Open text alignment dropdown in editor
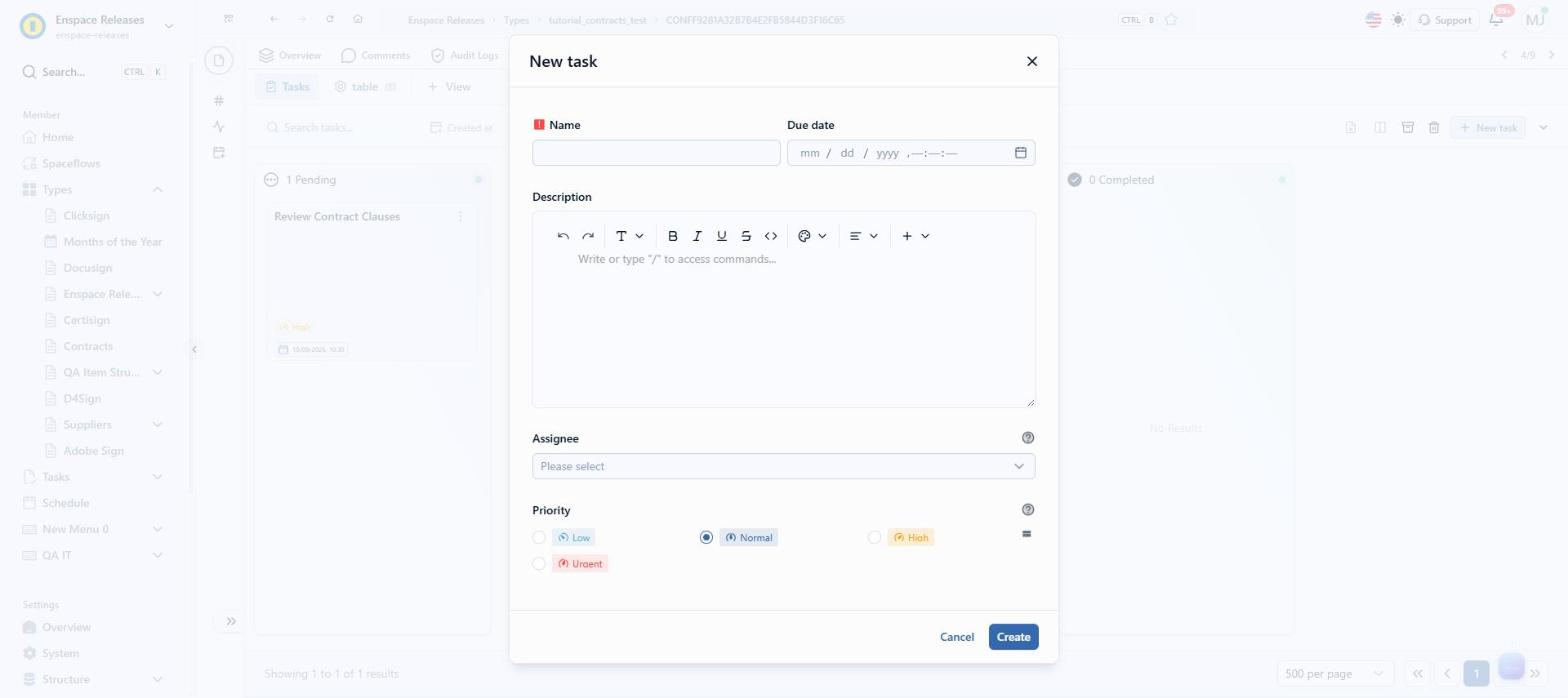The image size is (1568, 698). (x=863, y=236)
